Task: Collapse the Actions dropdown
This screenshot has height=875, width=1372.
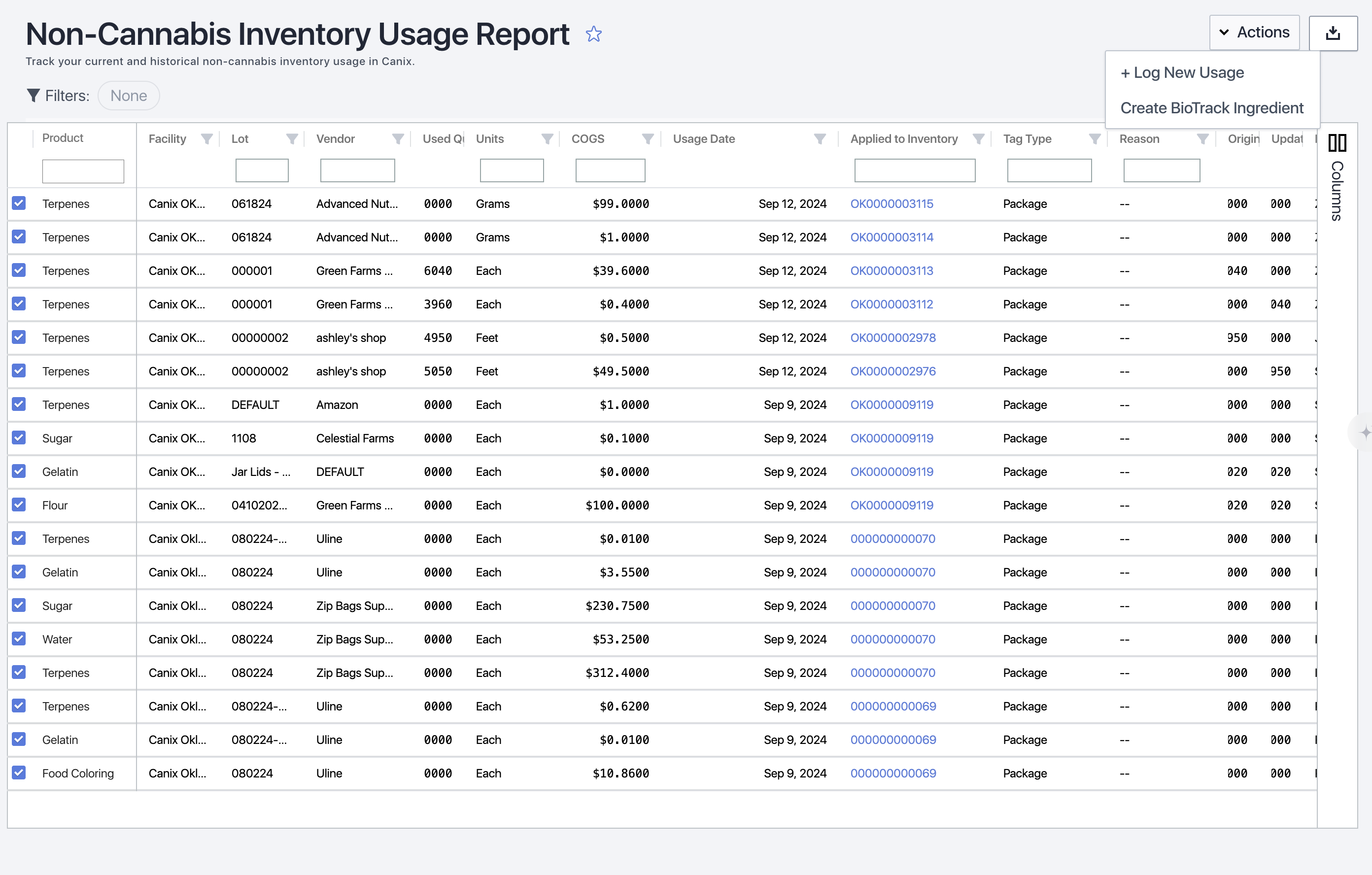Action: tap(1254, 33)
